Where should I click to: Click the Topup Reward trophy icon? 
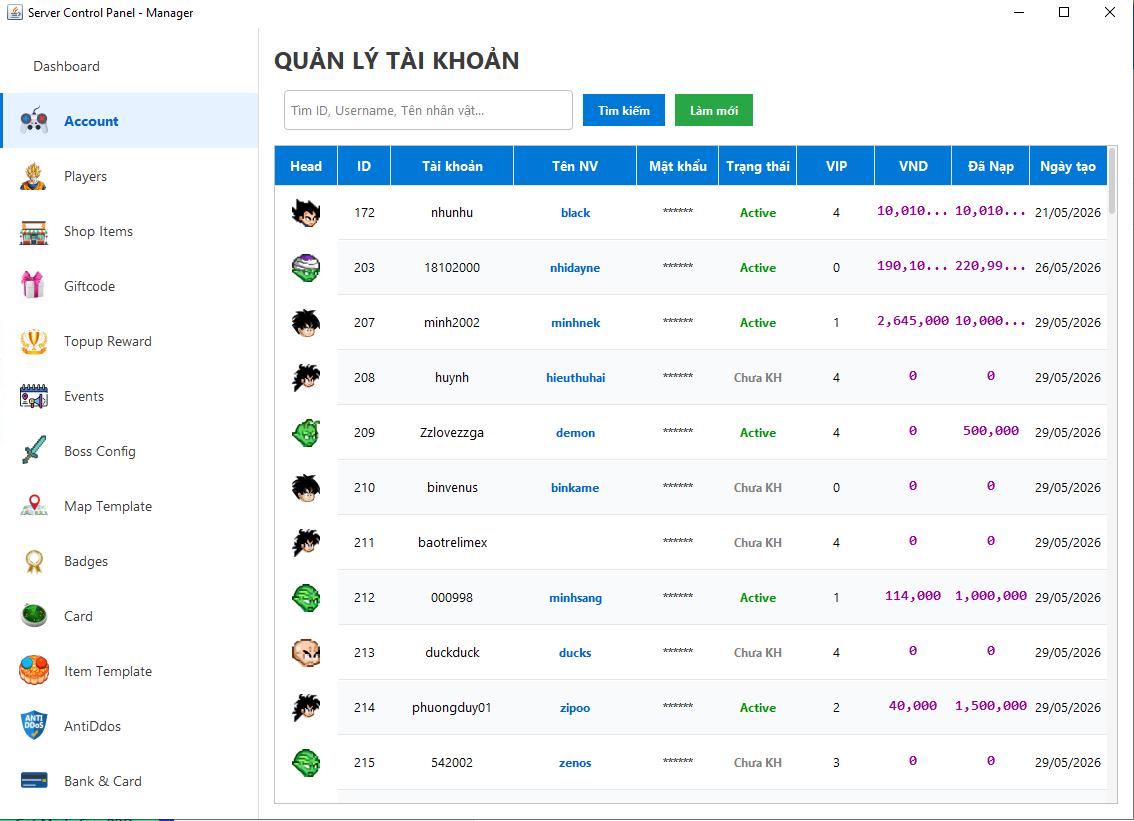pyautogui.click(x=34, y=341)
